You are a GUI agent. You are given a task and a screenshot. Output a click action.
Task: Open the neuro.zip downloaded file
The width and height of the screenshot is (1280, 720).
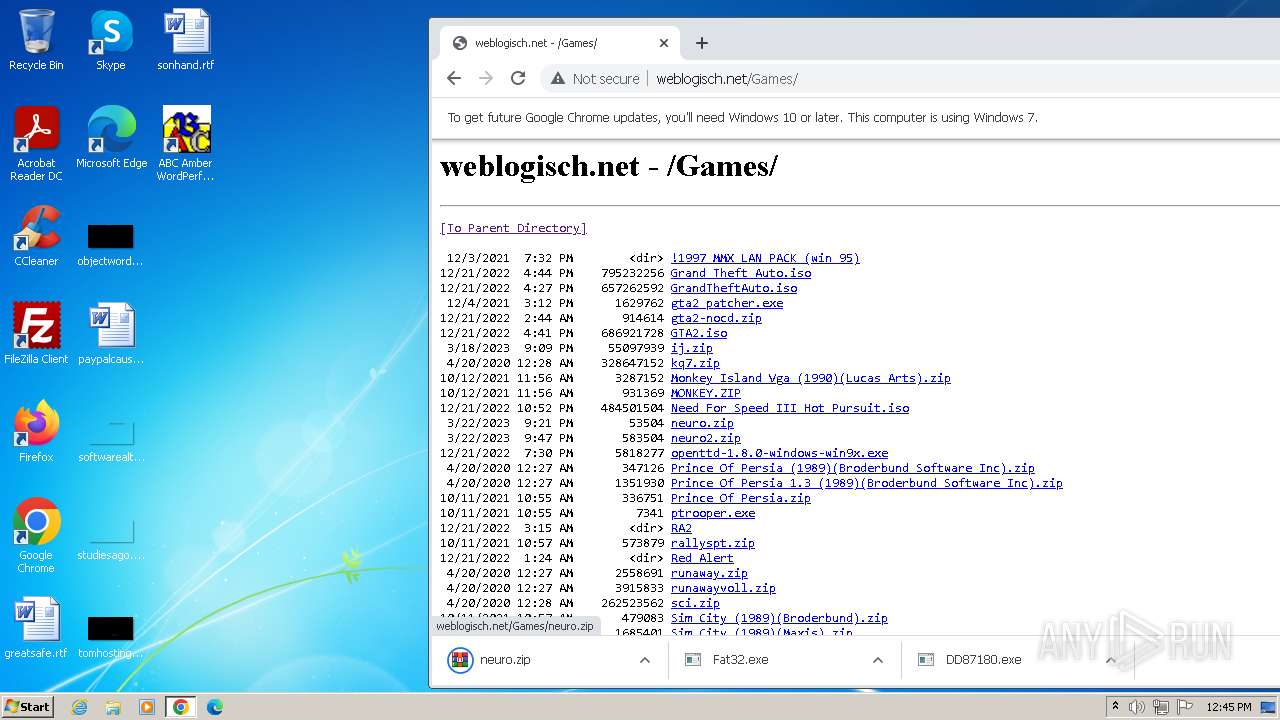(x=504, y=660)
